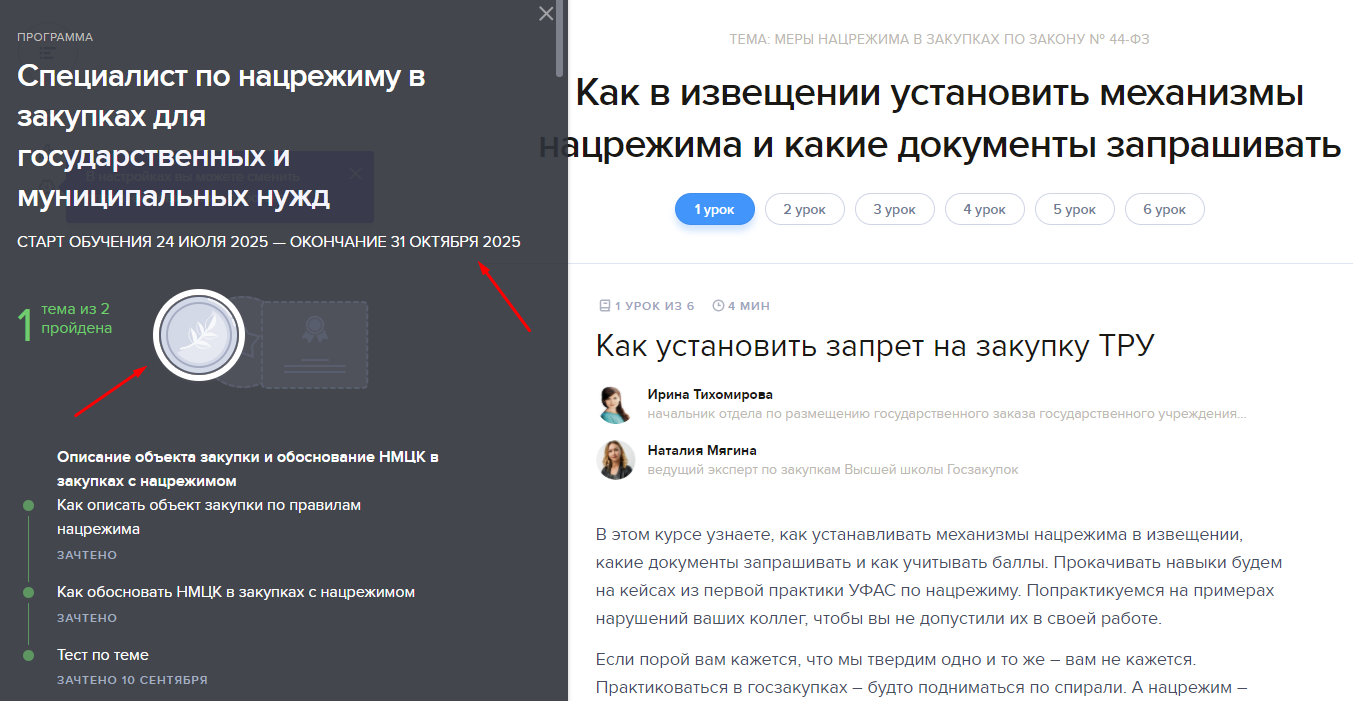Go to the 3 урок tab

[894, 209]
